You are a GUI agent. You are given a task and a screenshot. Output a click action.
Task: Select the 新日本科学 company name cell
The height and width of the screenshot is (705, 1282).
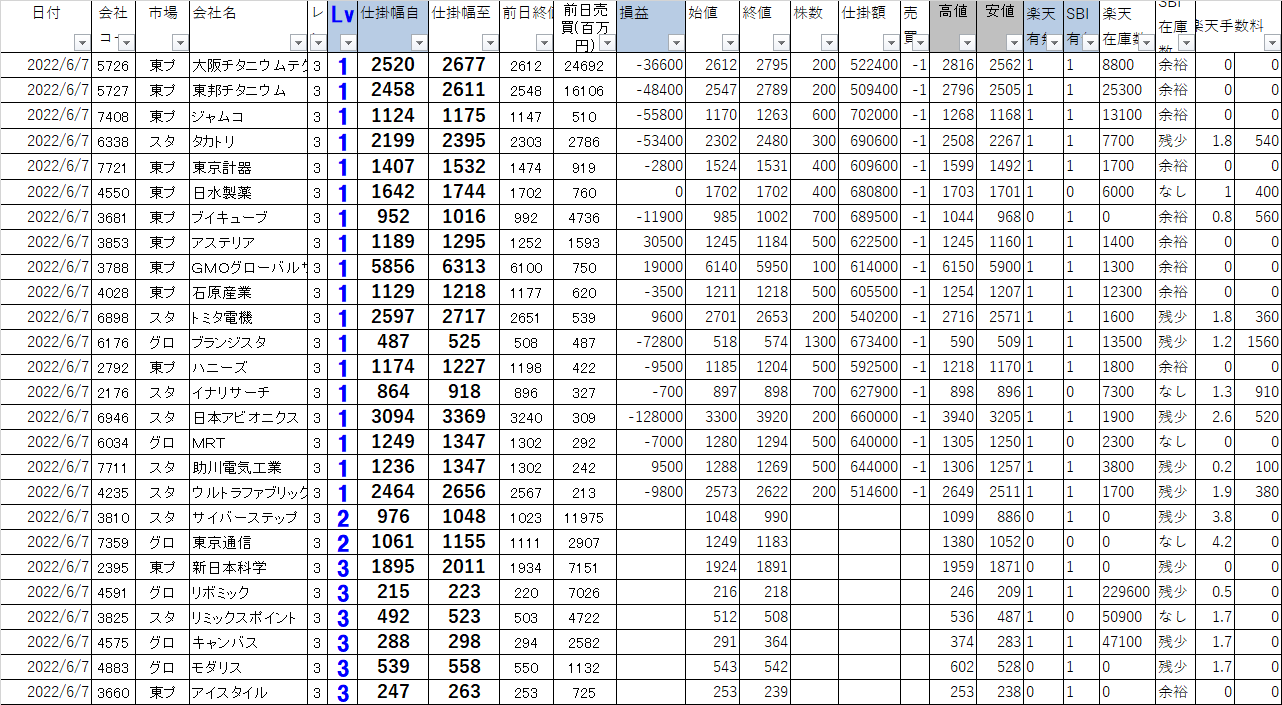click(249, 567)
